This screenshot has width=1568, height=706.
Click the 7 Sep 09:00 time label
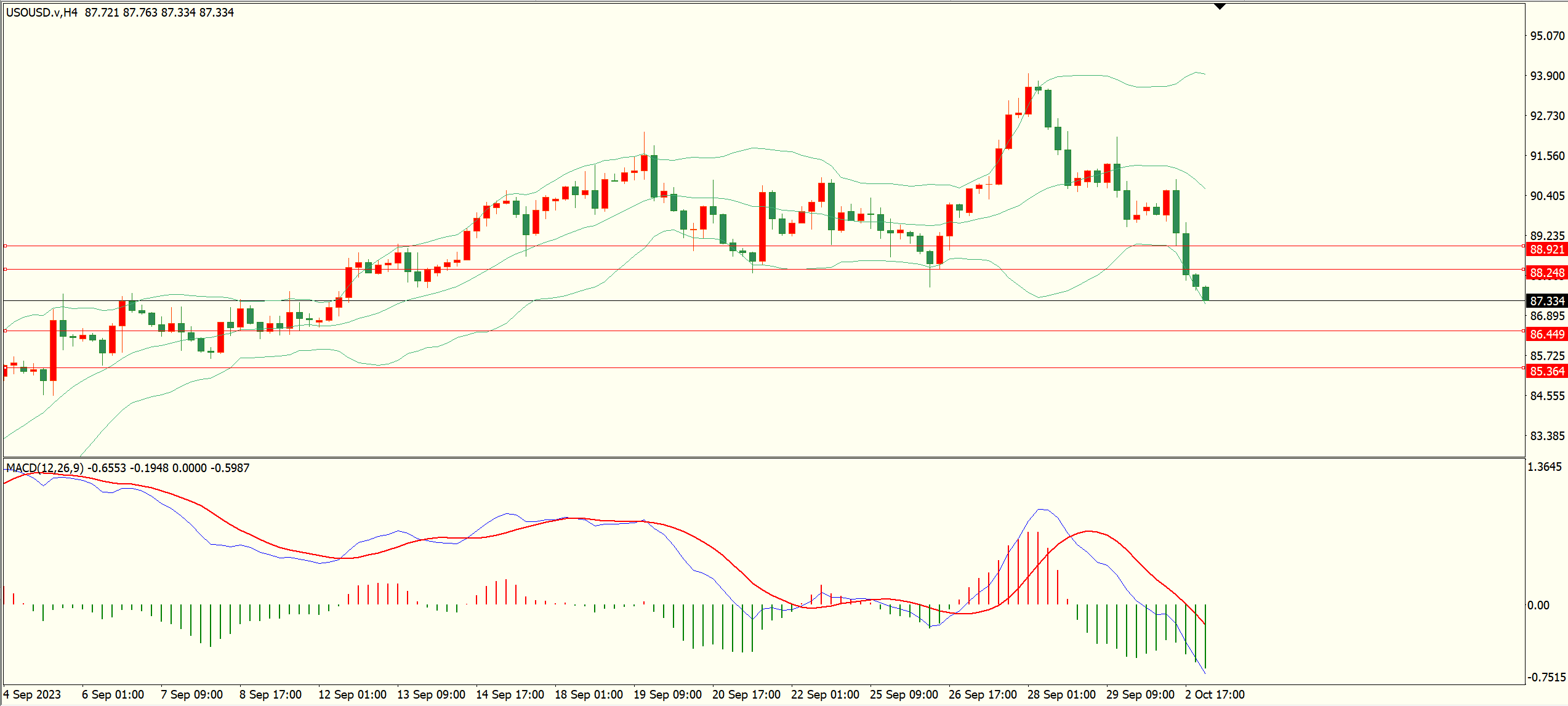[x=191, y=694]
